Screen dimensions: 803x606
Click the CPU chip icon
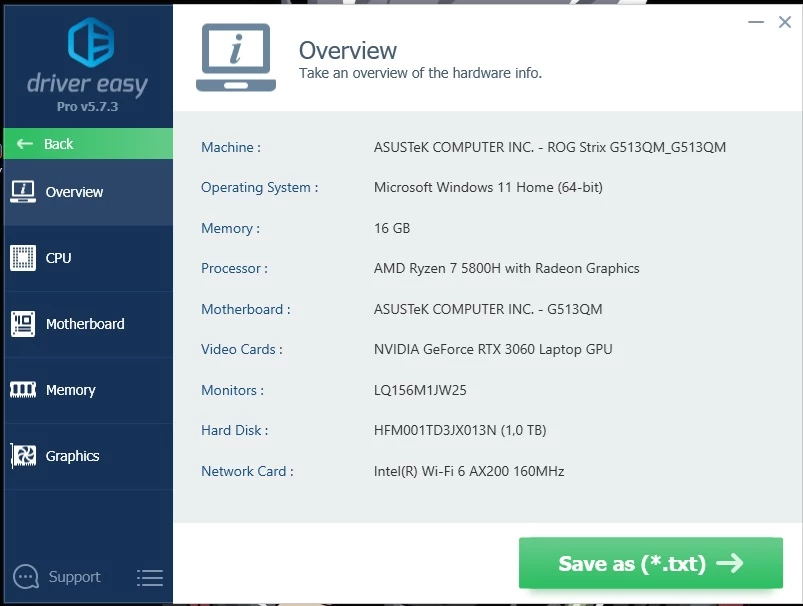coord(23,258)
